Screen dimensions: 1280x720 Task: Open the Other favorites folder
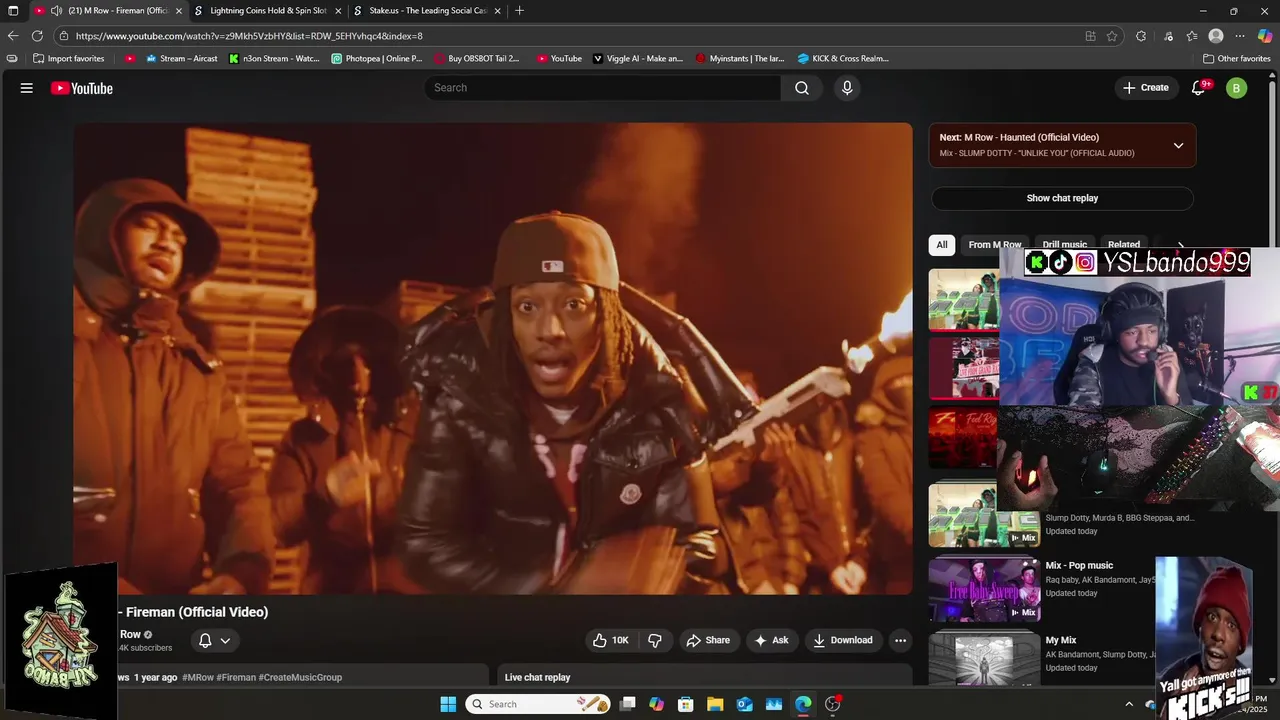(x=1236, y=58)
